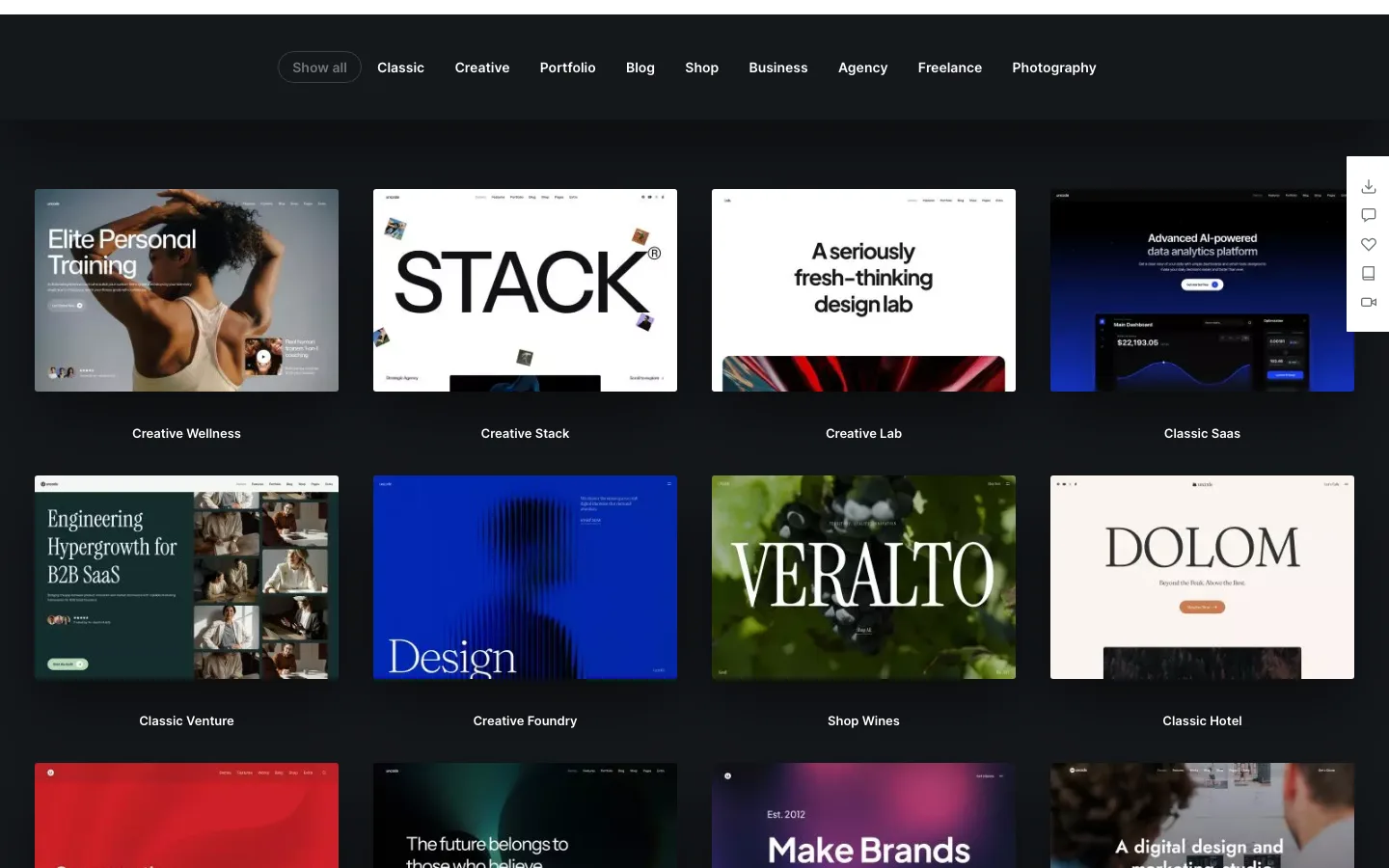
Task: Choose the Blog filter
Action: (x=640, y=68)
